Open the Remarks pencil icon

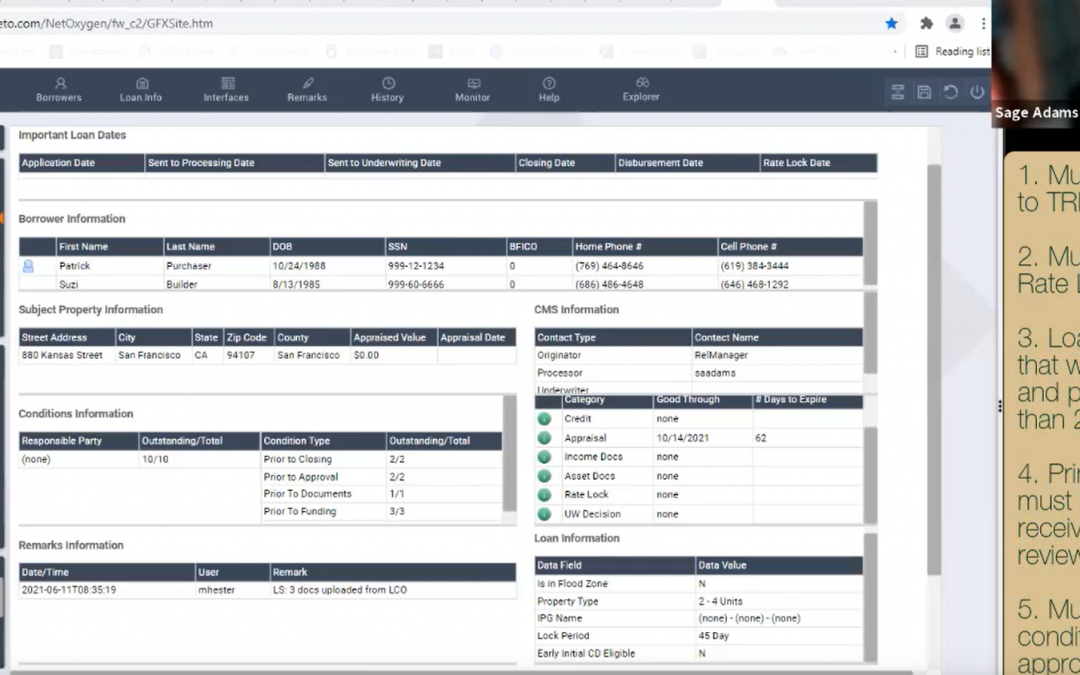308,83
